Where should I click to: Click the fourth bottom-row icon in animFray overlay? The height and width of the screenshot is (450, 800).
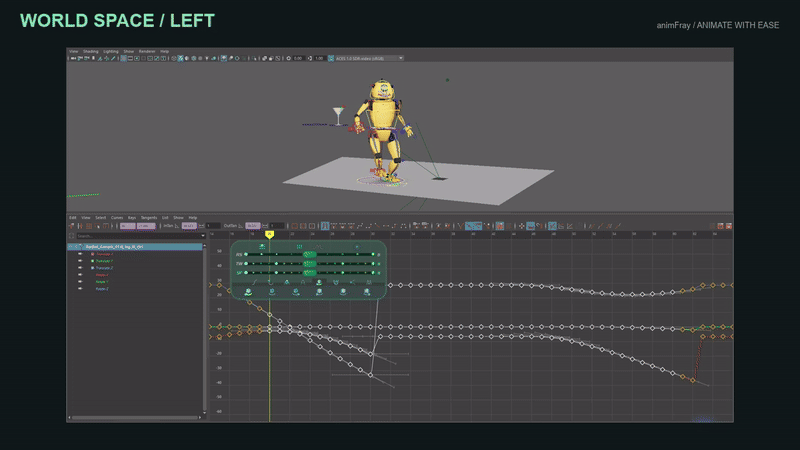click(319, 292)
